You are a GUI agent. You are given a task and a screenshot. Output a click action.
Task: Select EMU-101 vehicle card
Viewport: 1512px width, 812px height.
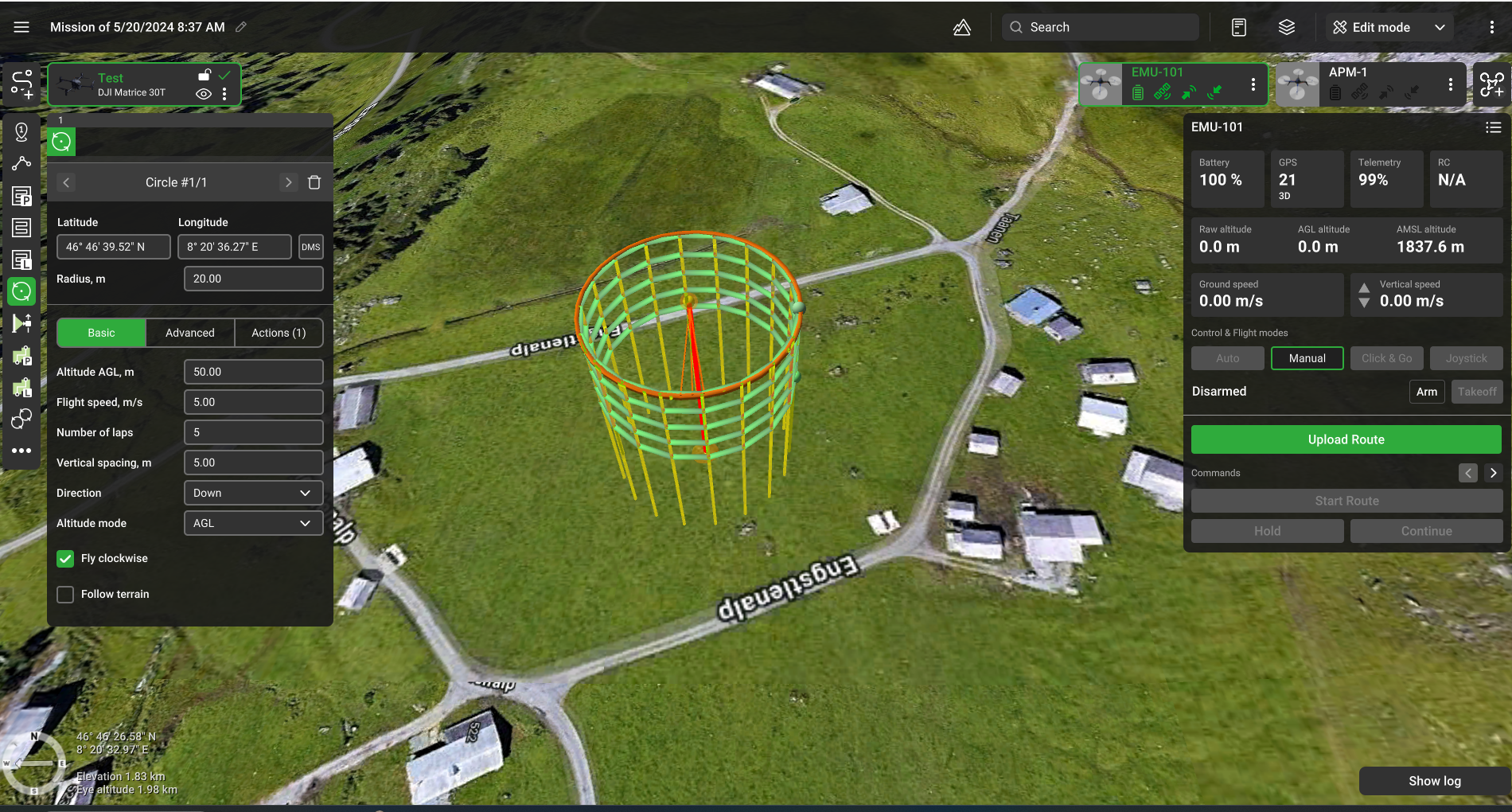1173,84
